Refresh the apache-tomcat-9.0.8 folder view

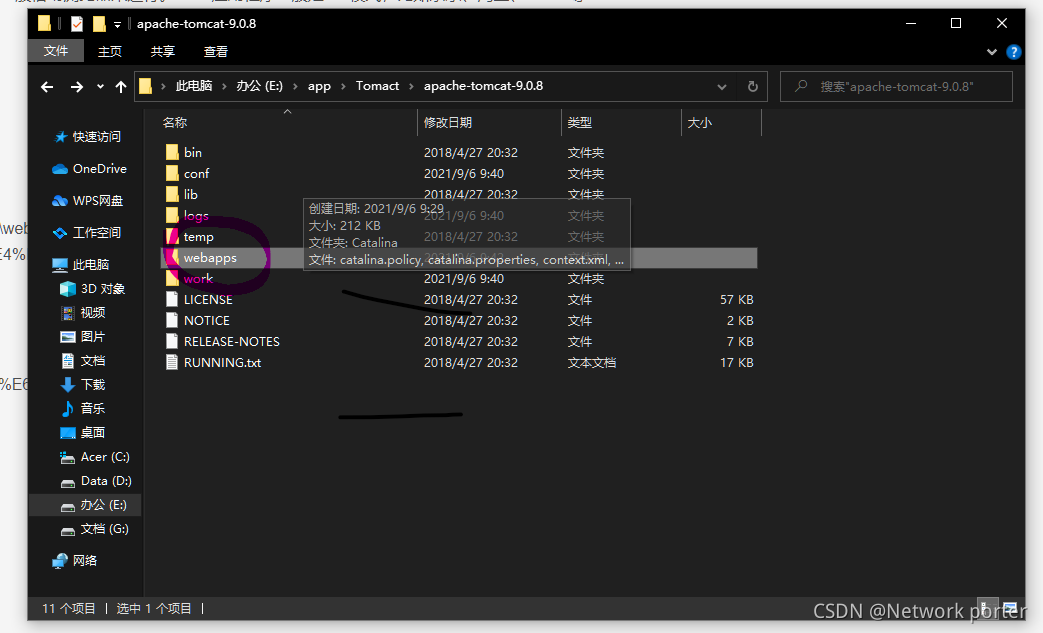point(752,86)
